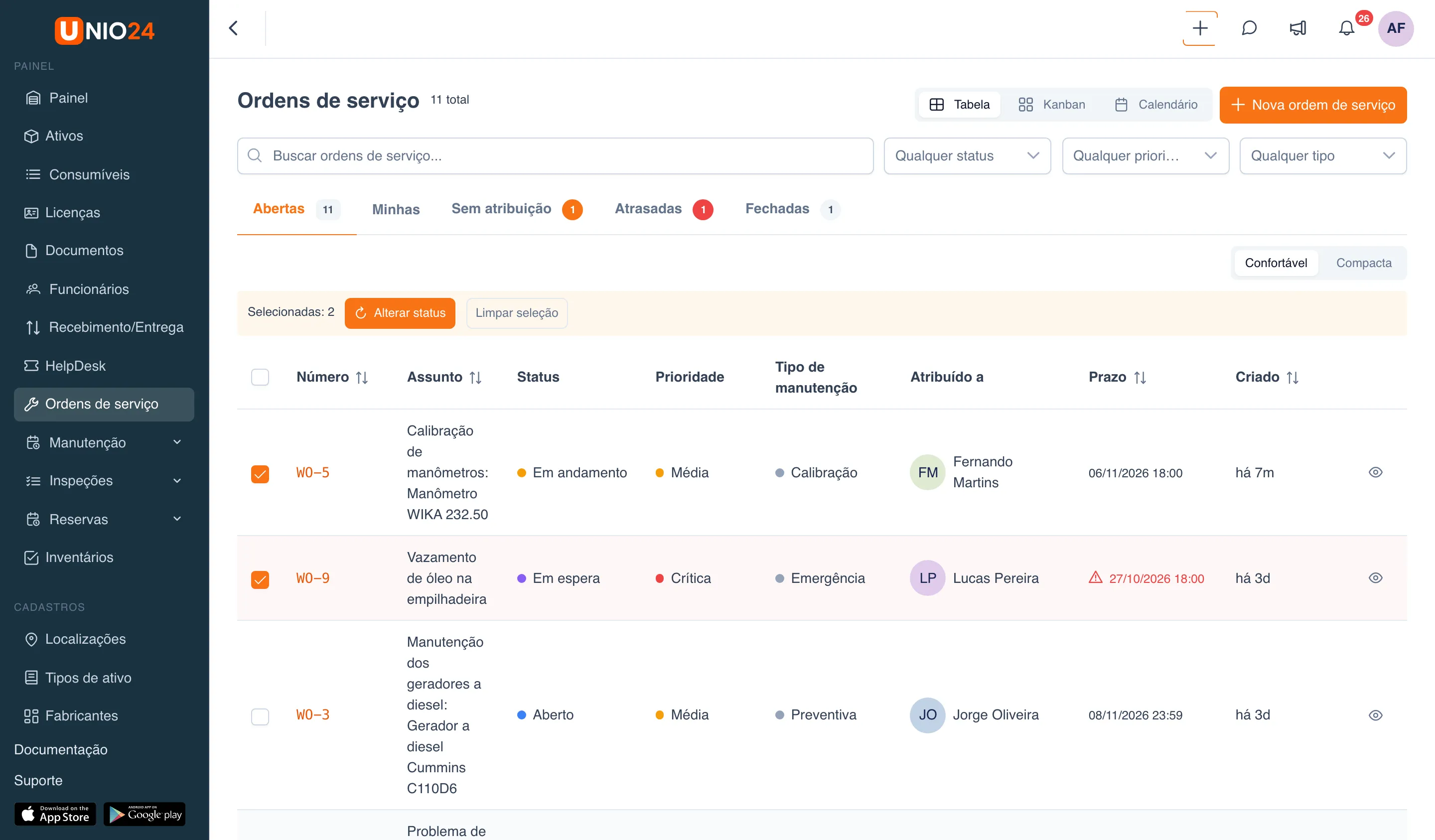Open Consumíveis in the sidebar
The width and height of the screenshot is (1435, 840).
pyautogui.click(x=104, y=174)
